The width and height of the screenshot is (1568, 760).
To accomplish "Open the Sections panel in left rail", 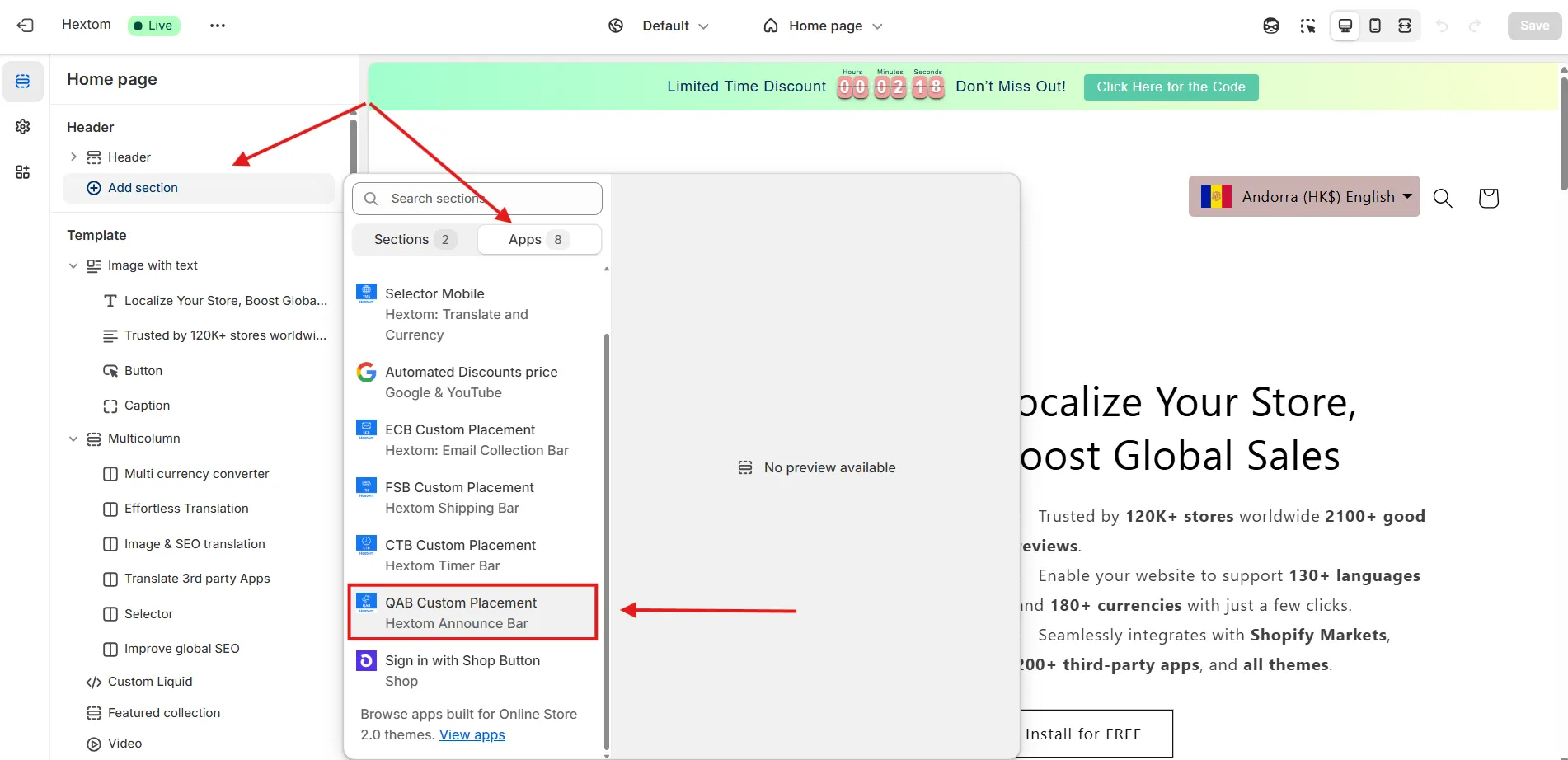I will point(23,81).
